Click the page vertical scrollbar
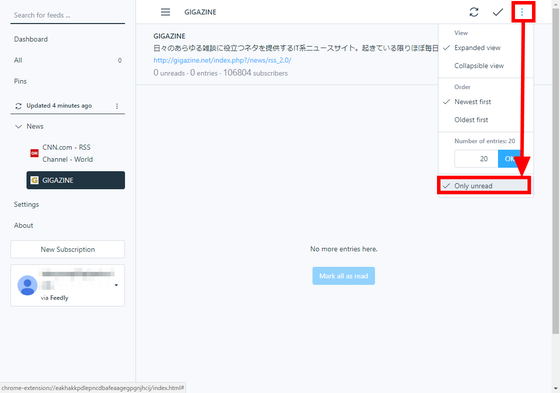The width and height of the screenshot is (560, 393). coord(555,171)
